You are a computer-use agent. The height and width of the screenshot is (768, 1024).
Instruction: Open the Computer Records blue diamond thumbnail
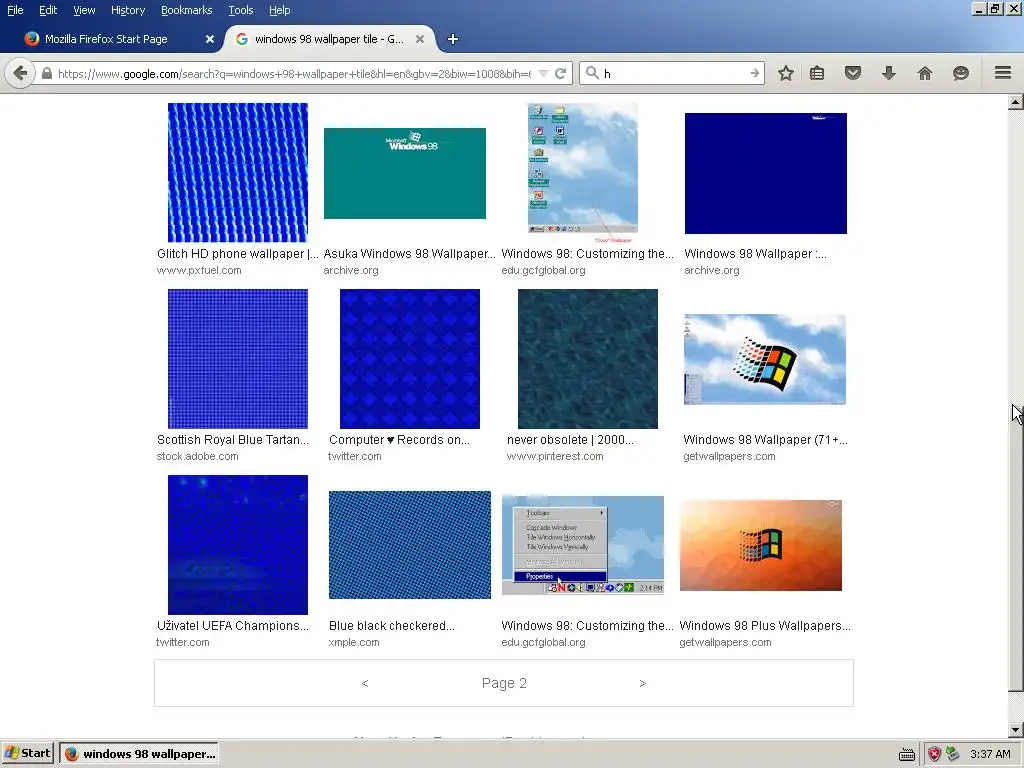tap(410, 359)
